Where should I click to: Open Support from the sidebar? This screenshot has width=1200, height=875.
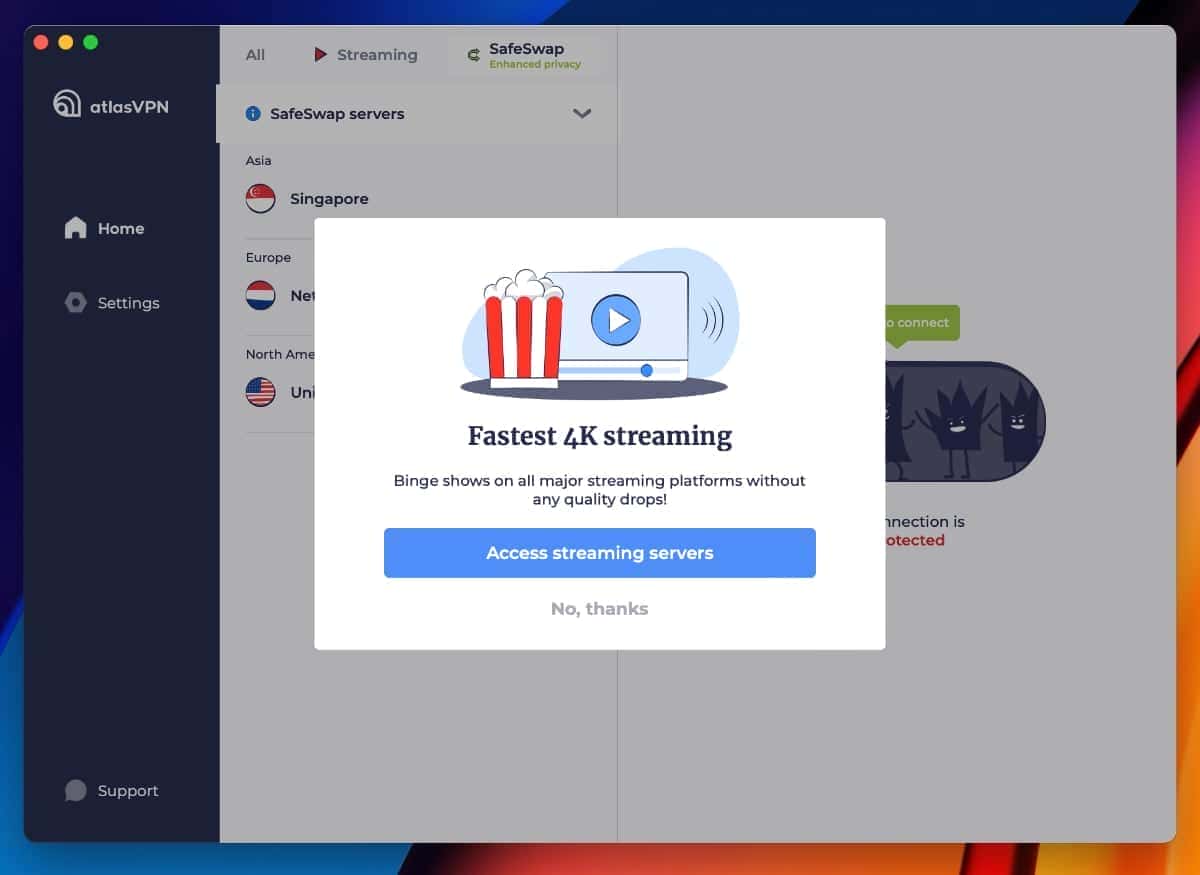coord(112,791)
